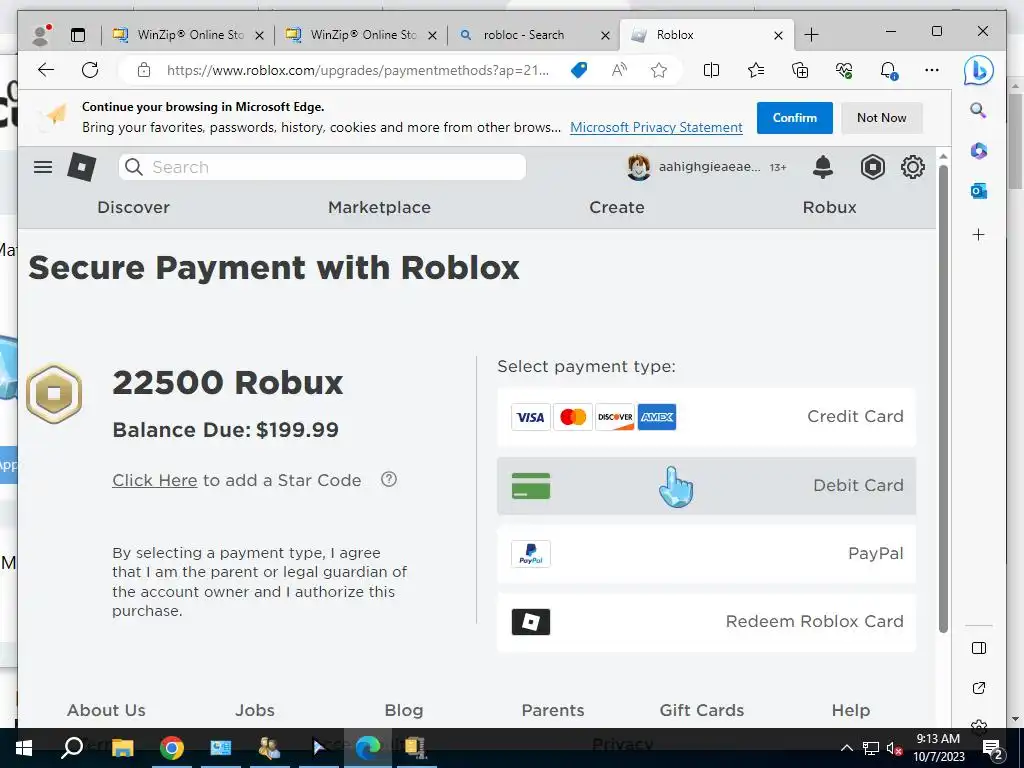The height and width of the screenshot is (768, 1024).
Task: Open Edge collections icon
Action: (800, 70)
